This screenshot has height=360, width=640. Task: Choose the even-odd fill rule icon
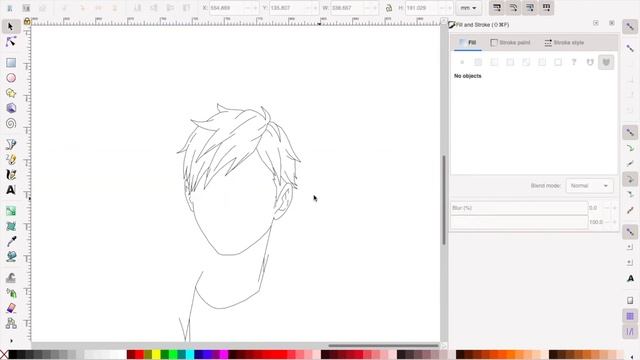tap(590, 62)
